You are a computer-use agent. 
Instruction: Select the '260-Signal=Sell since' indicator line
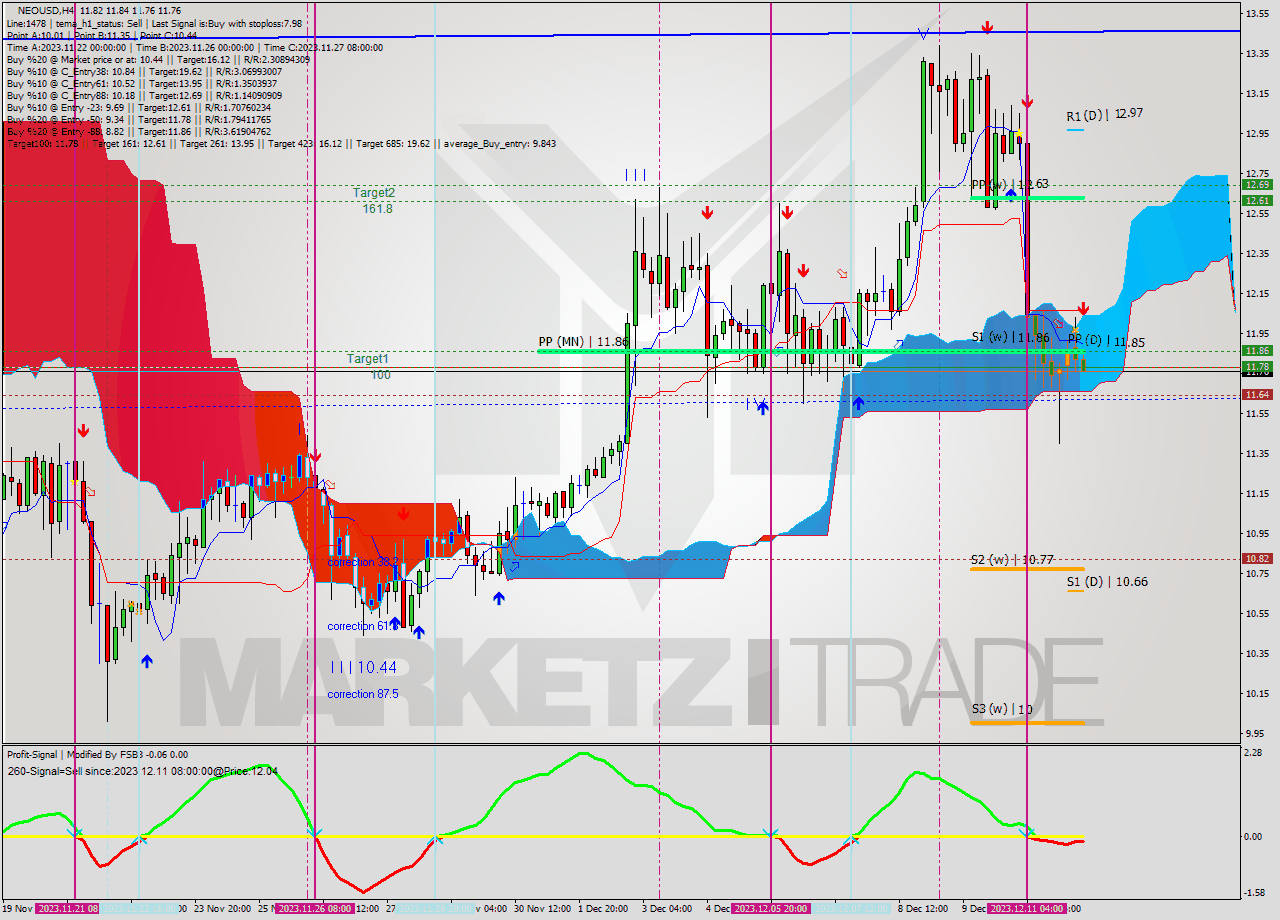click(x=142, y=771)
